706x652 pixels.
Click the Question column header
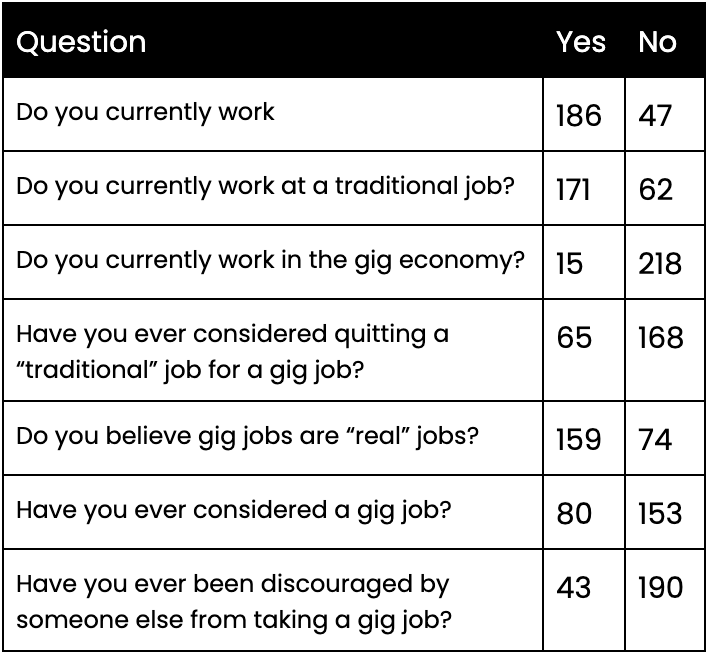pyautogui.click(x=81, y=43)
